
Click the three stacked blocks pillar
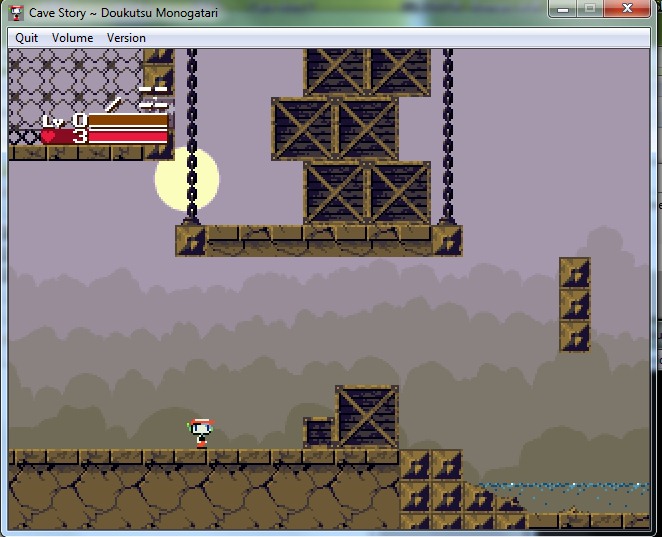coord(575,305)
